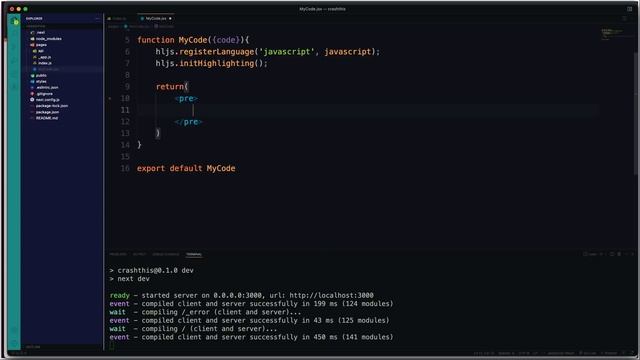Click the macOS green zoom window button
Screen dimensions: 640x360
pos(25,9)
